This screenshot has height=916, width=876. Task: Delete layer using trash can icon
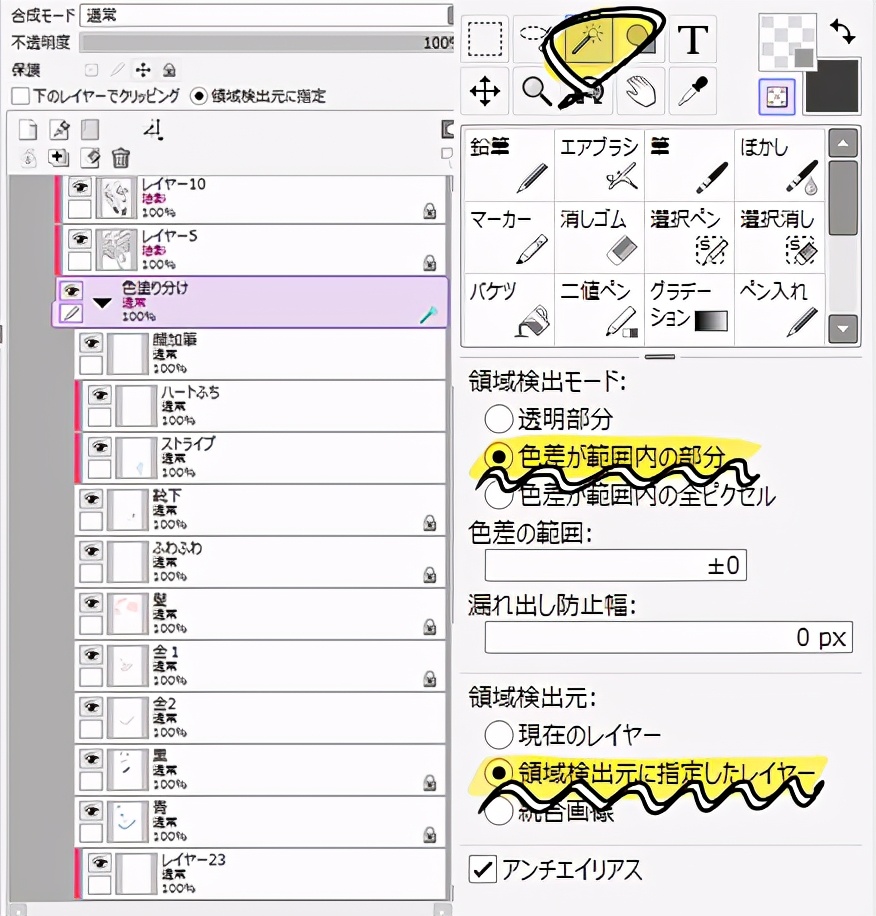click(x=121, y=157)
